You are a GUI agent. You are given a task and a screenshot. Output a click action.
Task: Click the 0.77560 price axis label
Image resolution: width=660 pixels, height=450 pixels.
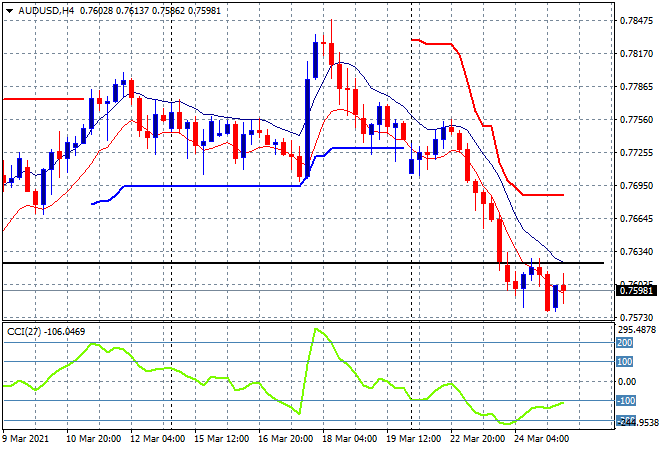click(x=636, y=120)
